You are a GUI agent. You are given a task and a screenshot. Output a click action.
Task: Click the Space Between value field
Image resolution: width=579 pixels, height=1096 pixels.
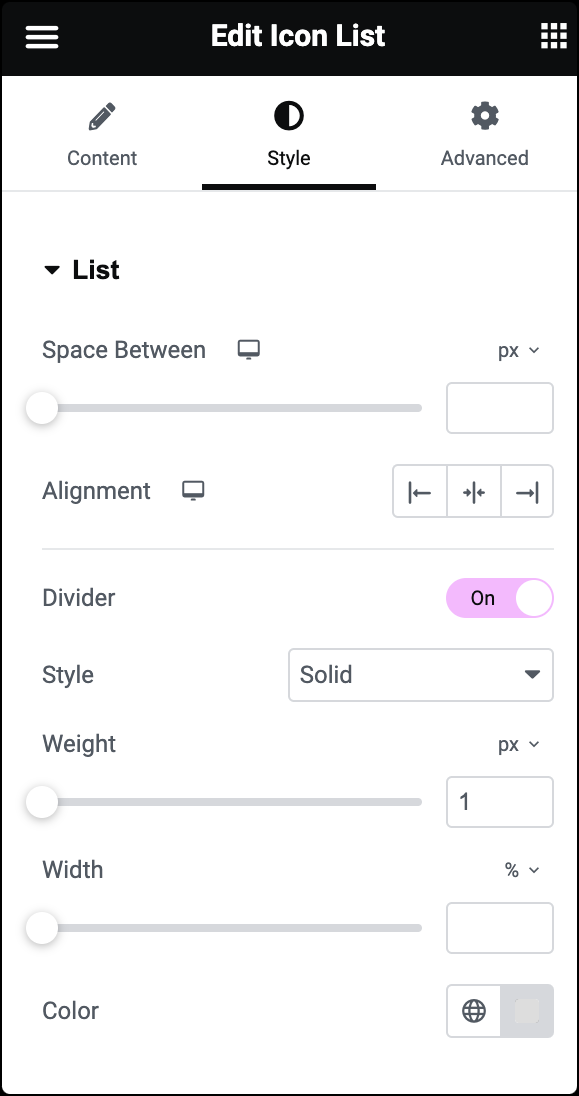(500, 408)
